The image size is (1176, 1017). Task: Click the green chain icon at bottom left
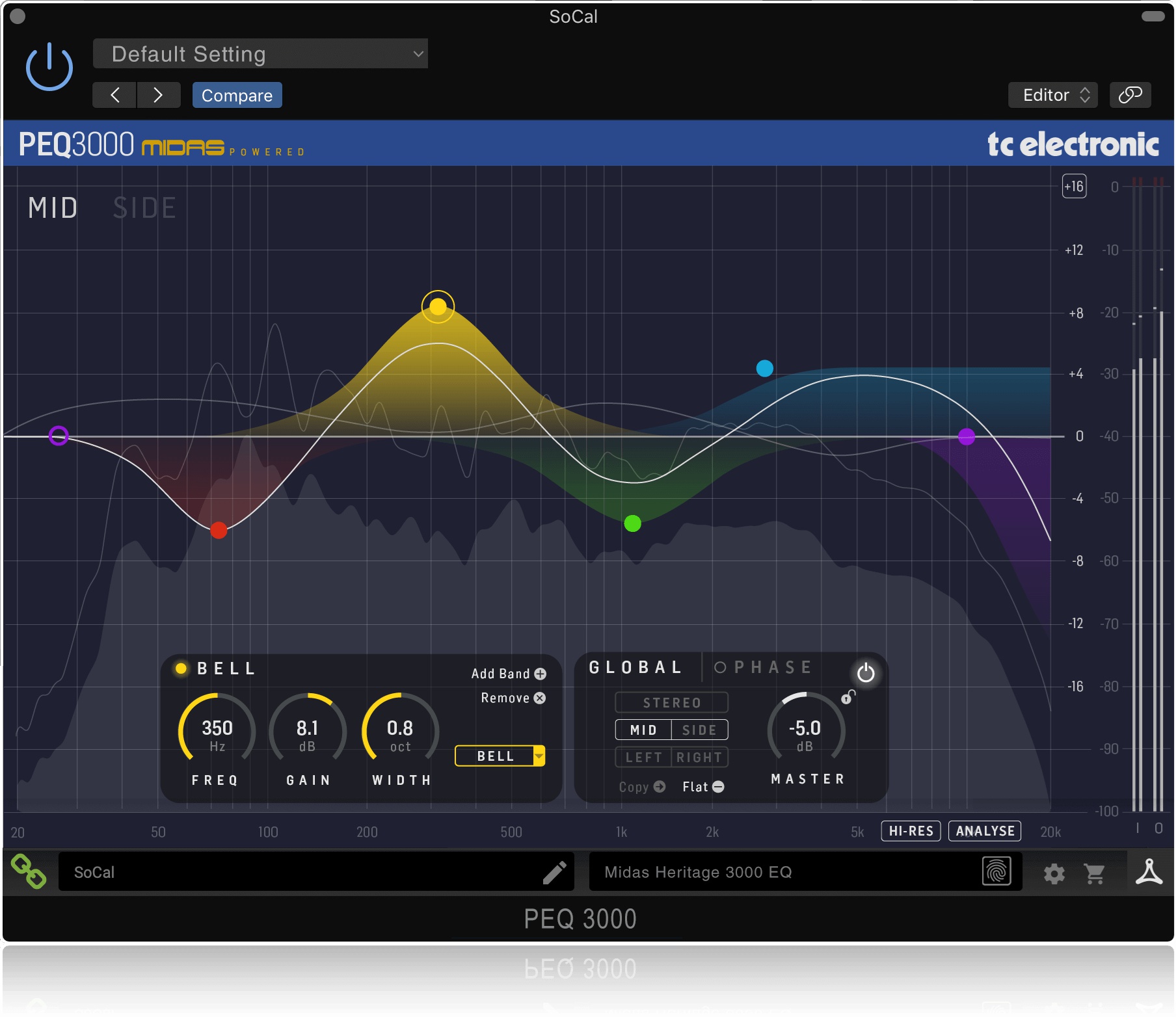click(29, 872)
